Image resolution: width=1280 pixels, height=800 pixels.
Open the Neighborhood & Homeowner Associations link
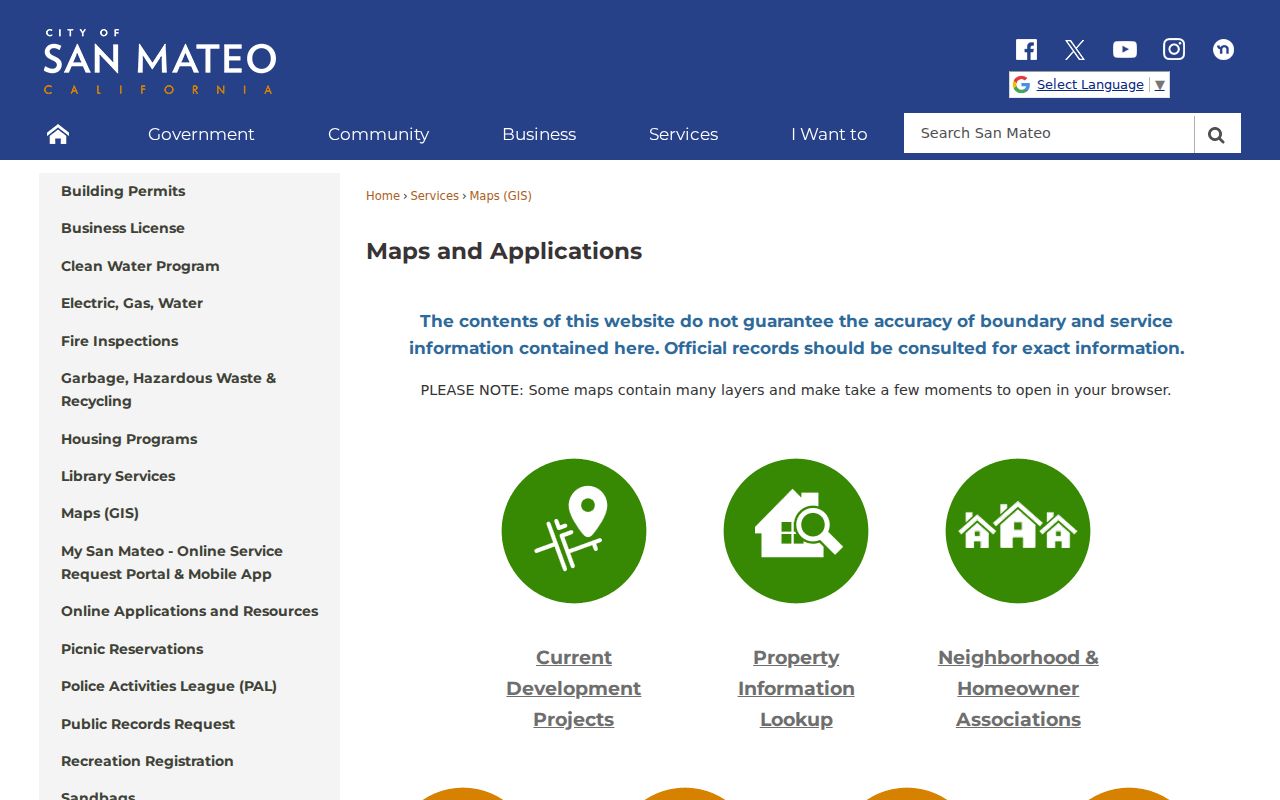click(1018, 688)
